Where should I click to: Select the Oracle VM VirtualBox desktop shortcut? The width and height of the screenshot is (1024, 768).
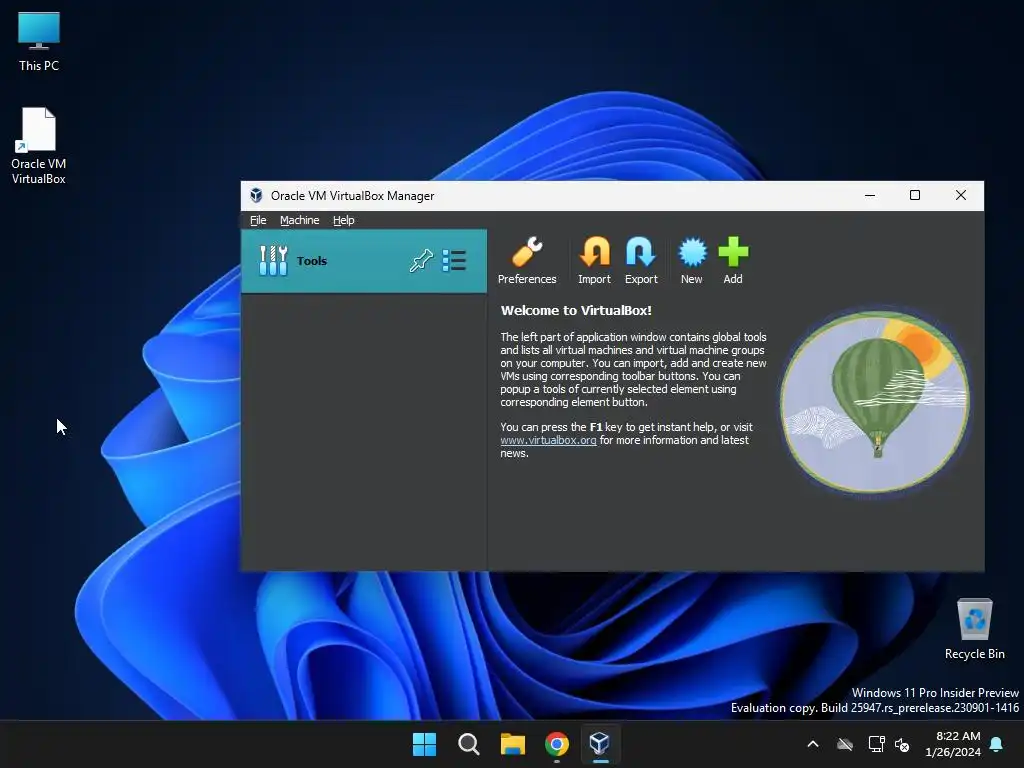tap(39, 146)
